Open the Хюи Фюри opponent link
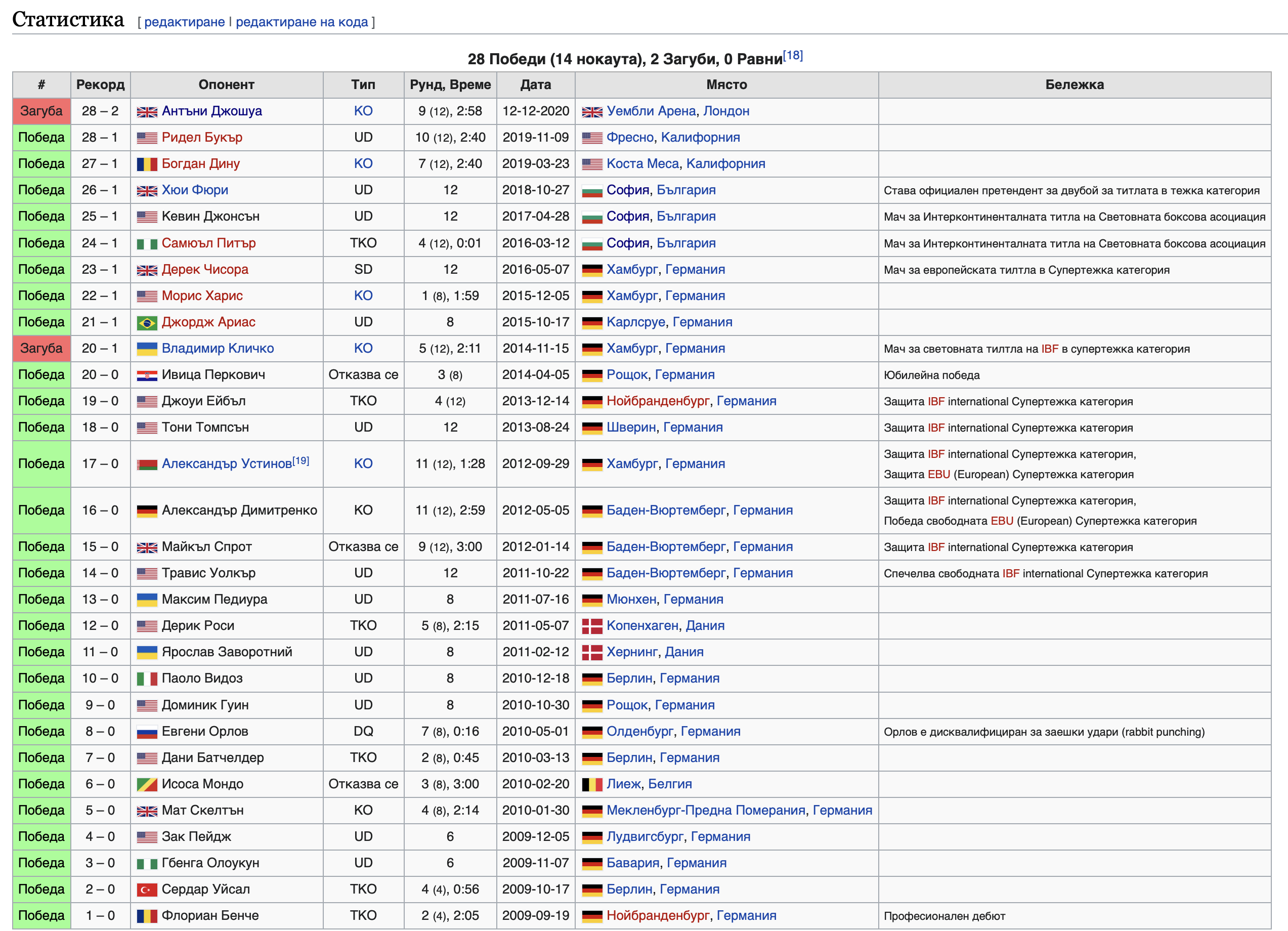The image size is (1288, 931). coord(195,190)
